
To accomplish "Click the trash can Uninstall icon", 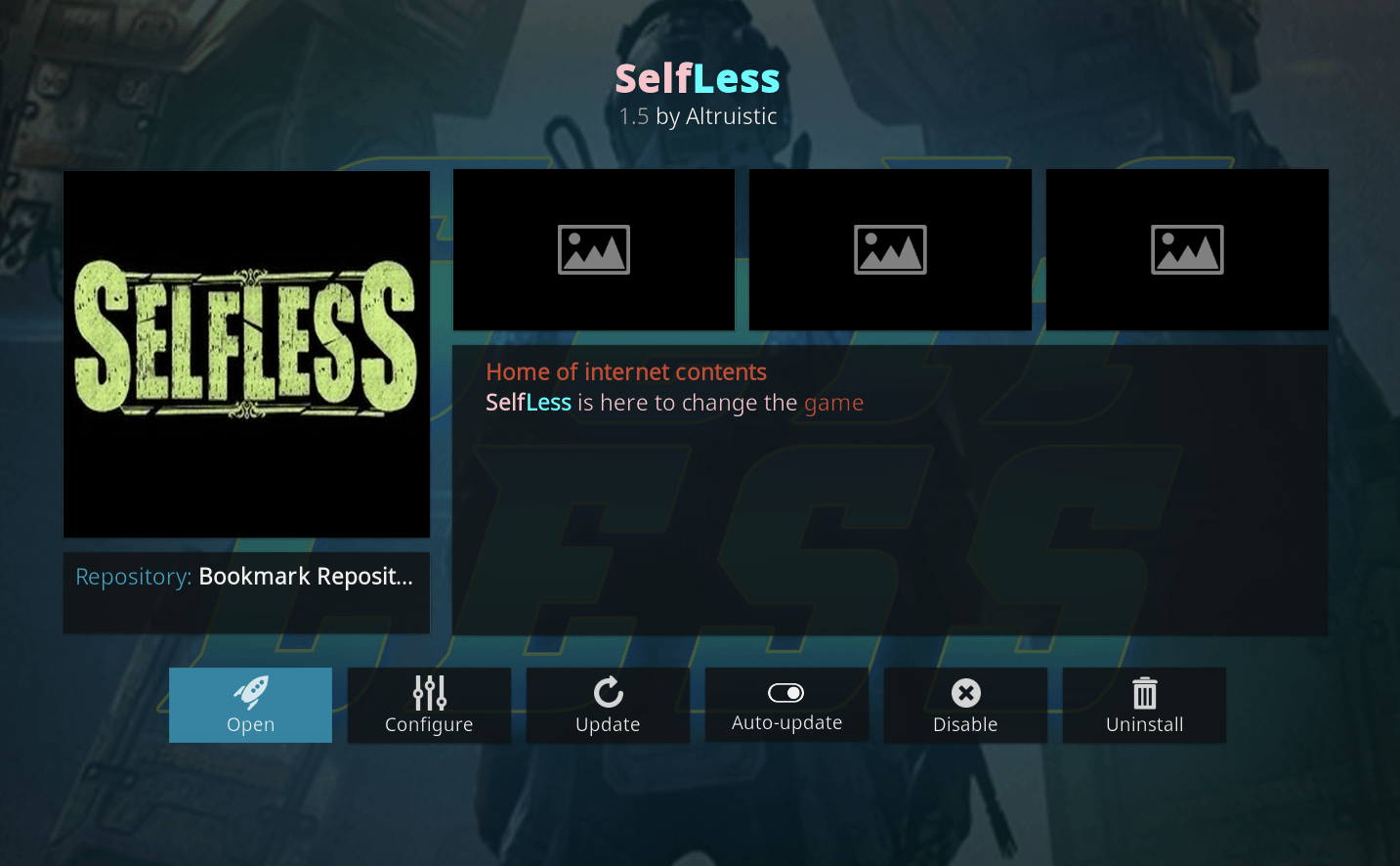I will [1145, 693].
